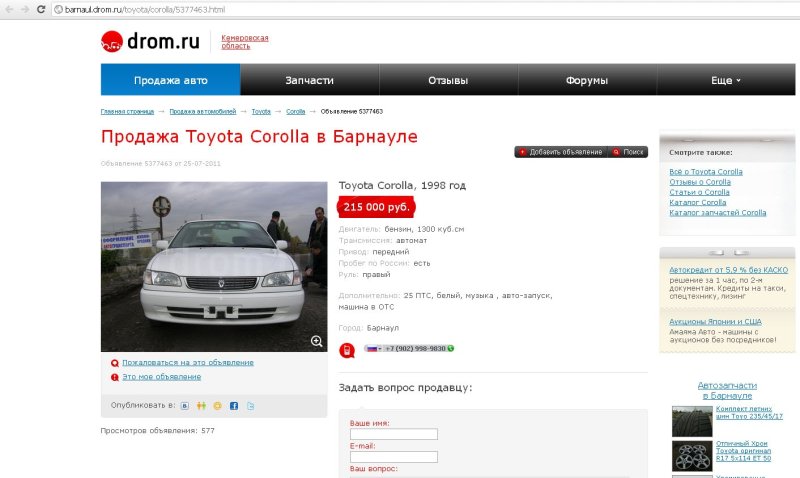Screen dimensions: 800x478
Task: Open the country flag dropdown by phone number
Action: 373,348
